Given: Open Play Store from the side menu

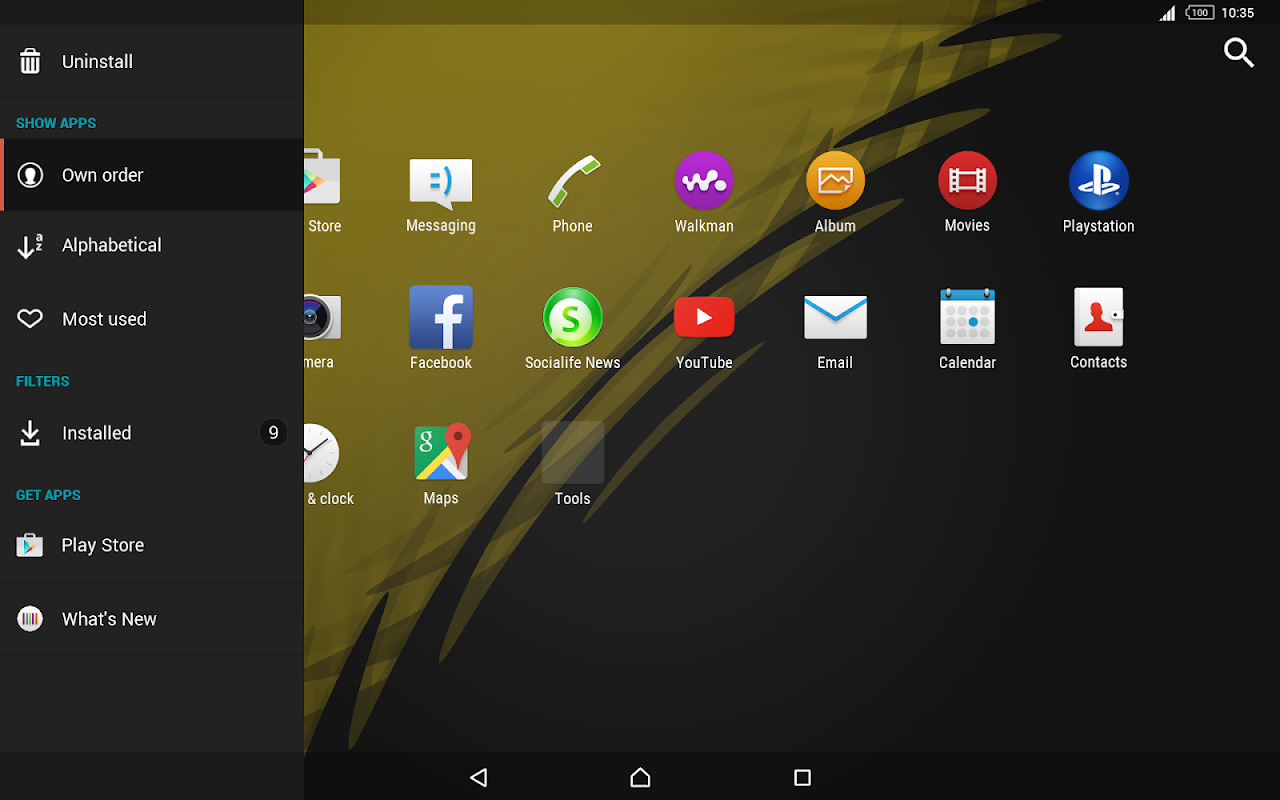Looking at the screenshot, I should pos(152,545).
